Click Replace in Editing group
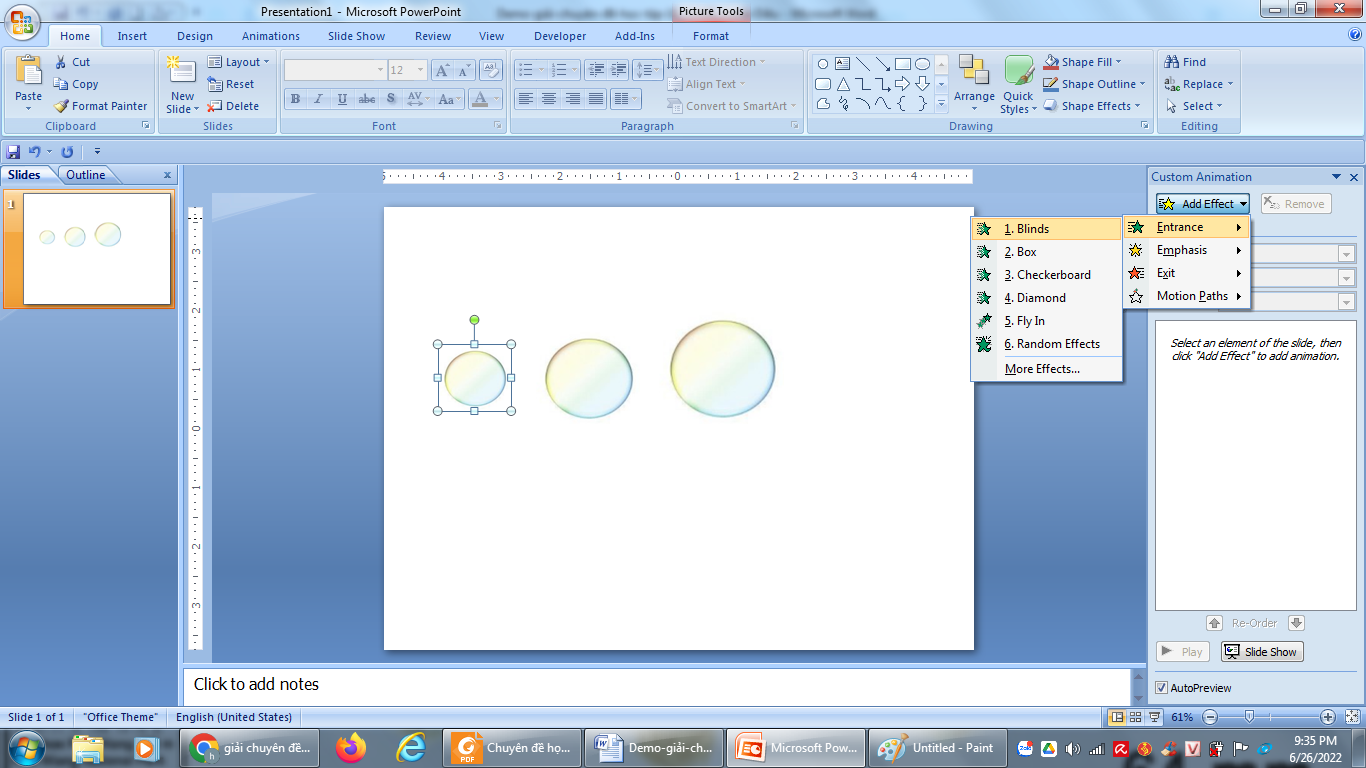1366x768 pixels. [1199, 84]
